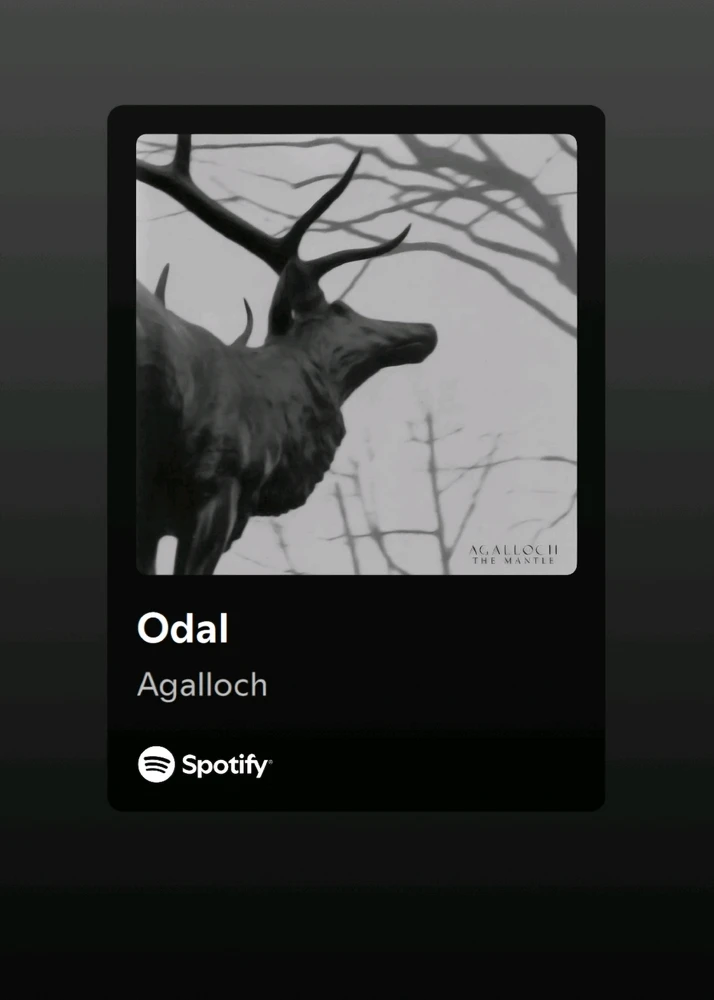Tap the dark background below the share card
This screenshot has height=1000, width=714.
coord(357,906)
